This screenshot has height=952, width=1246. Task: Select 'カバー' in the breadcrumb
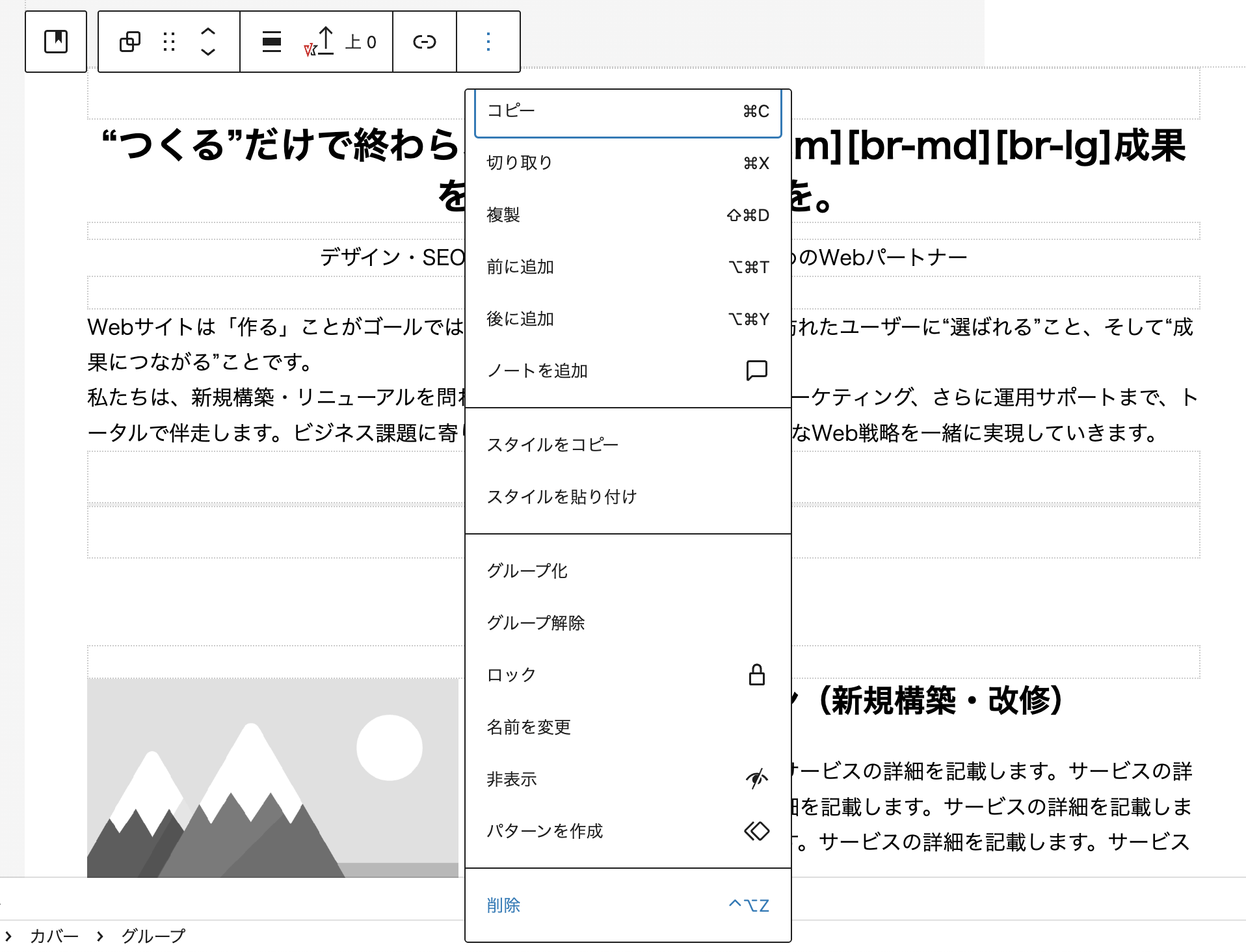[x=54, y=936]
